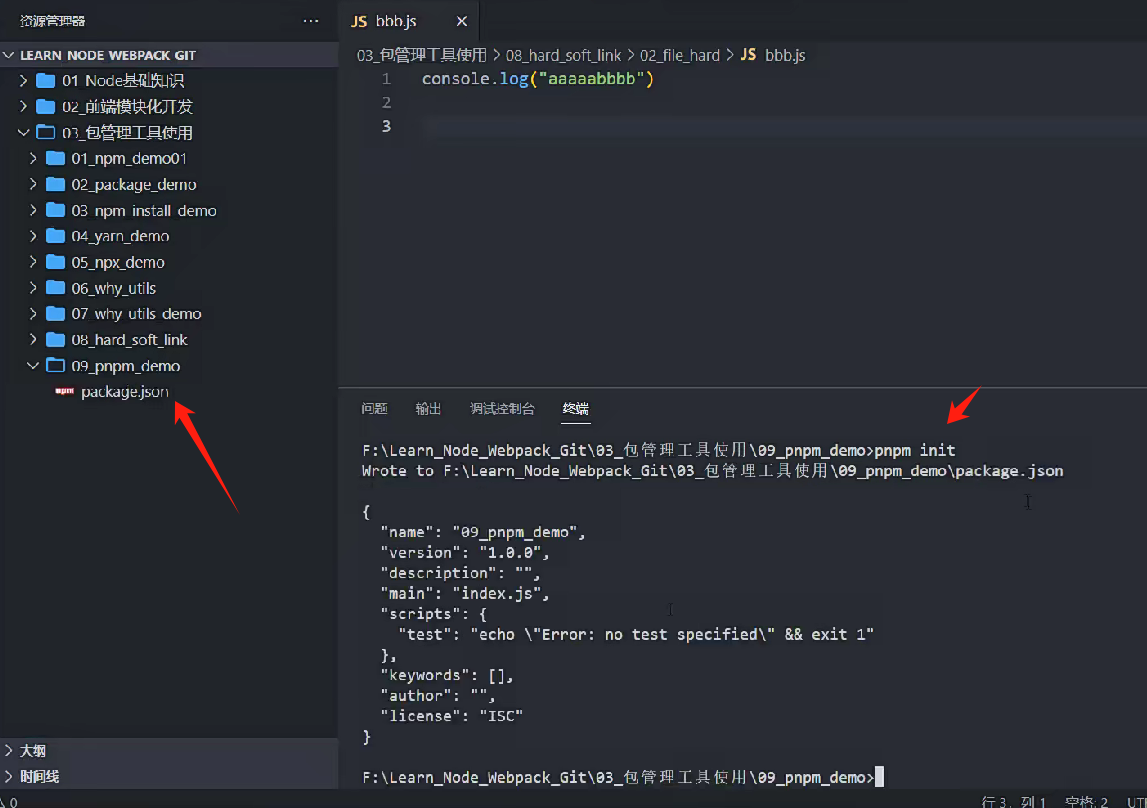
Task: Expand the 06_why_utils folder chevron
Action: (x=33, y=288)
